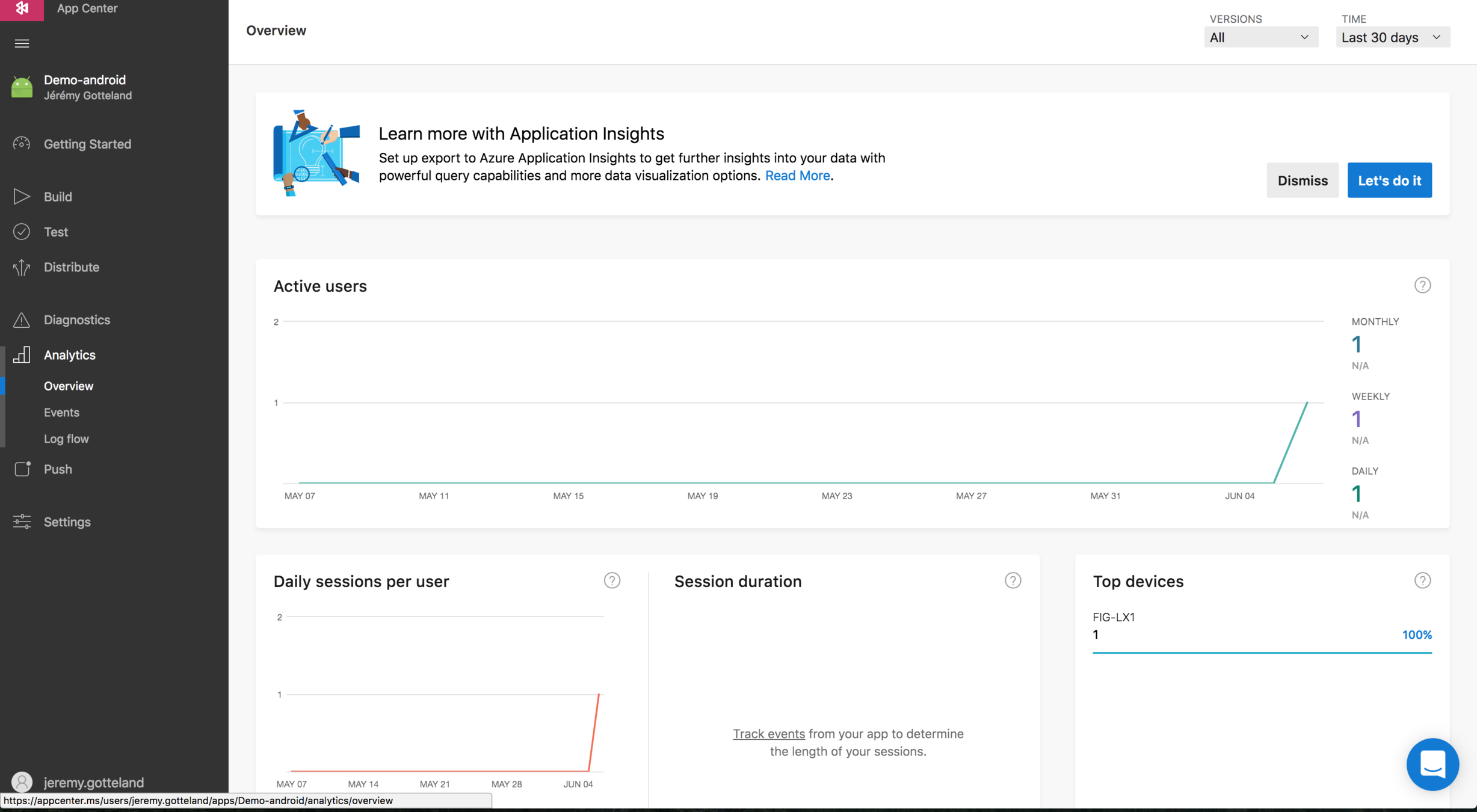Click the Push notification icon
Image resolution: width=1477 pixels, height=812 pixels.
(22, 469)
